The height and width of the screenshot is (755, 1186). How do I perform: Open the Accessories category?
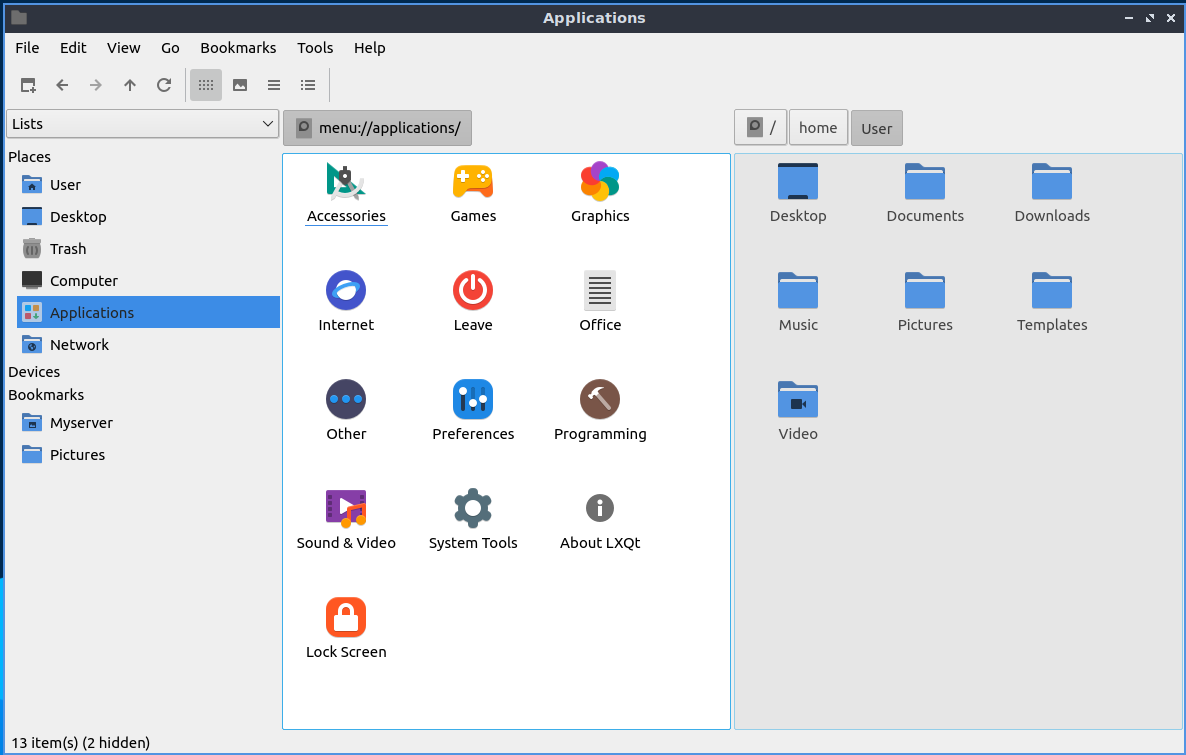(346, 183)
